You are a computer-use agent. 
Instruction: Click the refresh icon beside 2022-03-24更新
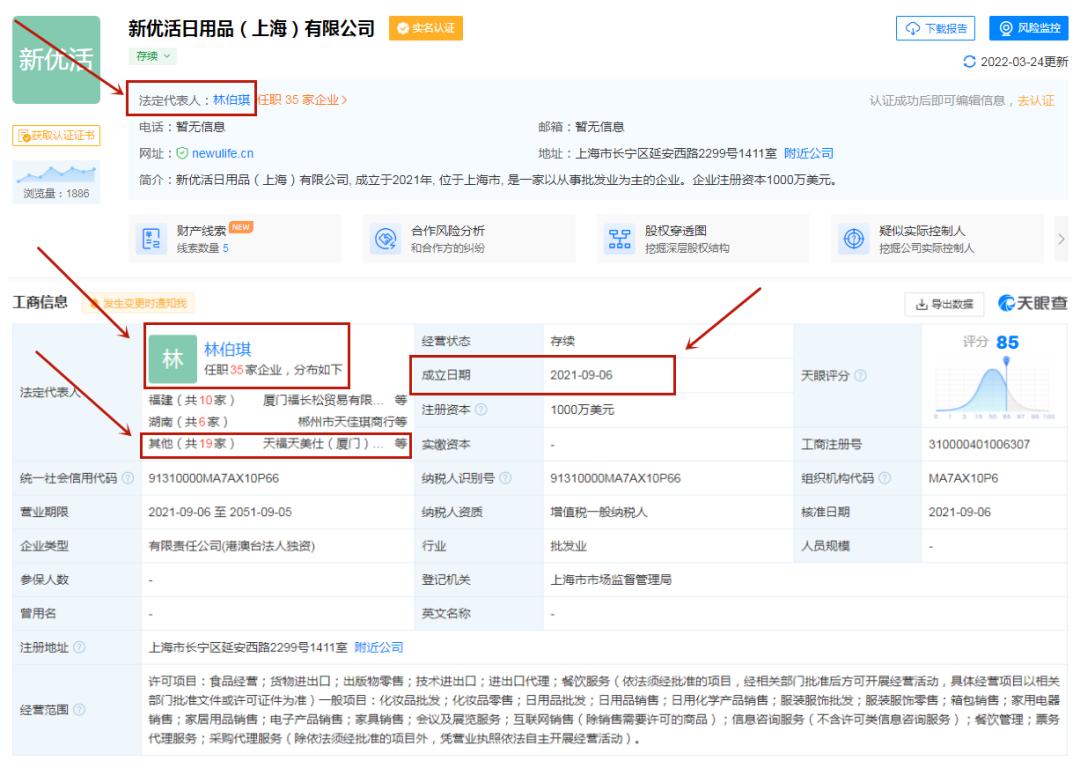pyautogui.click(x=965, y=62)
